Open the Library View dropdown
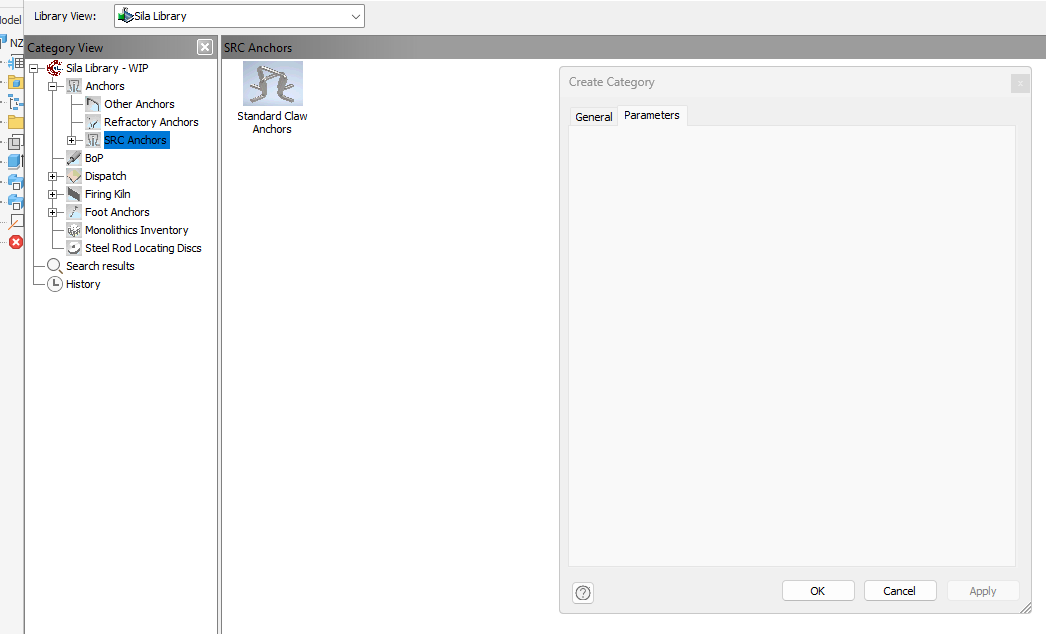This screenshot has height=634, width=1046. pyautogui.click(x=355, y=16)
